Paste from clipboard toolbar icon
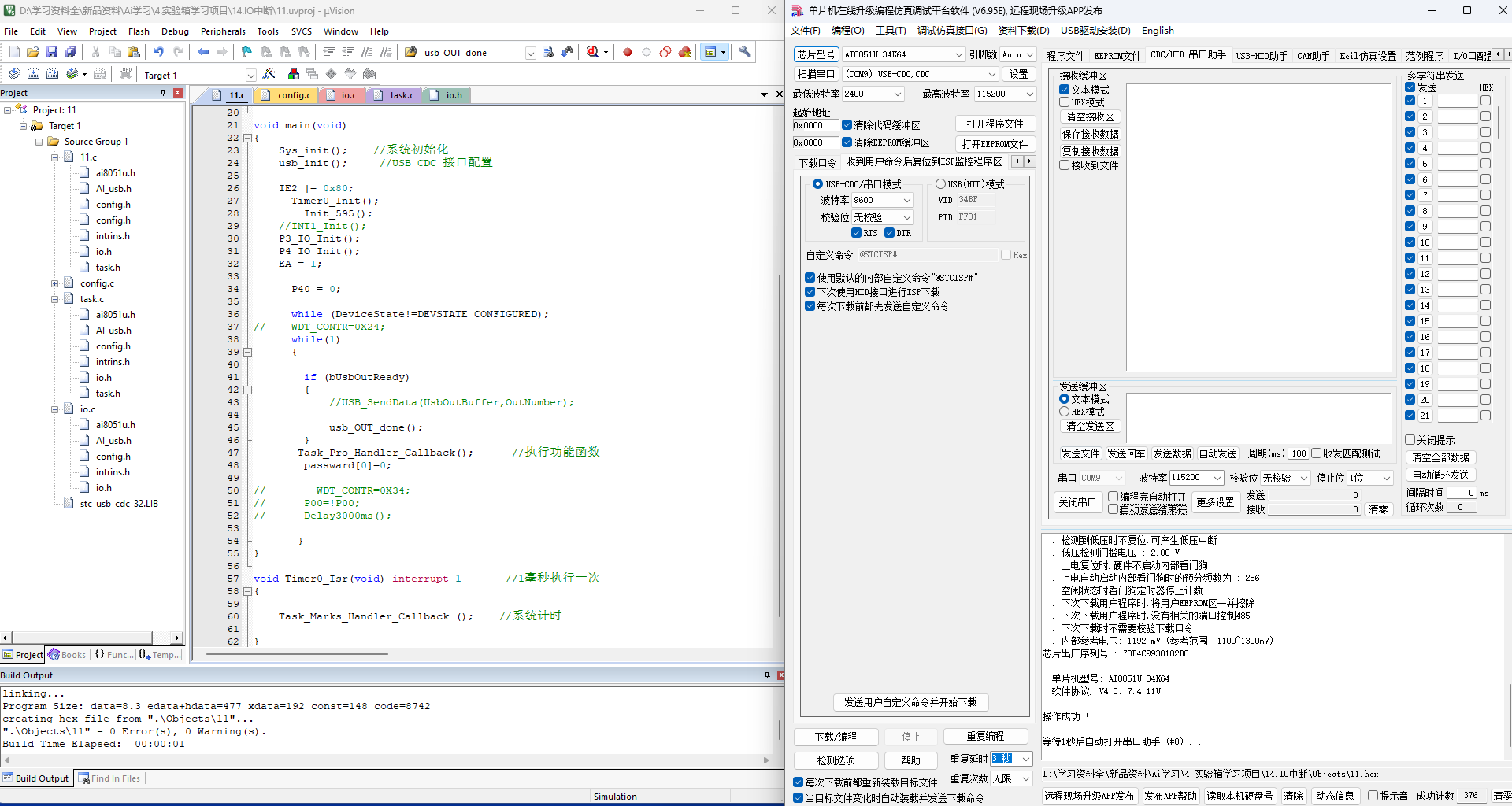The image size is (1512, 806). click(x=134, y=52)
